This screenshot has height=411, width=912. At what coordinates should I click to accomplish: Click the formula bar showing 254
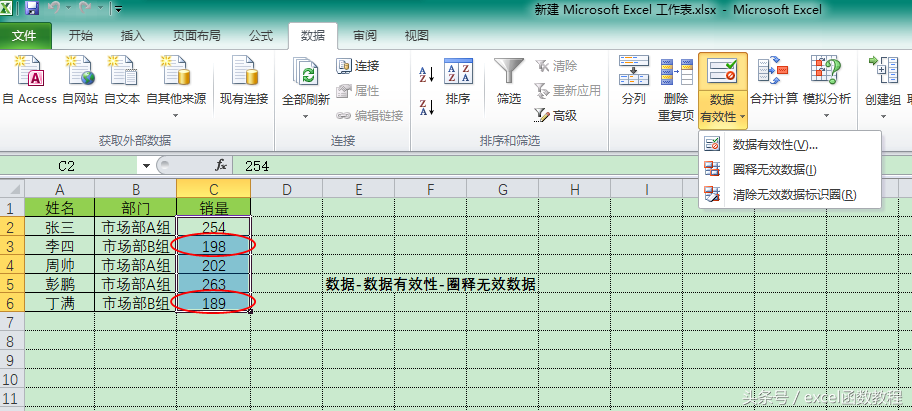570,166
